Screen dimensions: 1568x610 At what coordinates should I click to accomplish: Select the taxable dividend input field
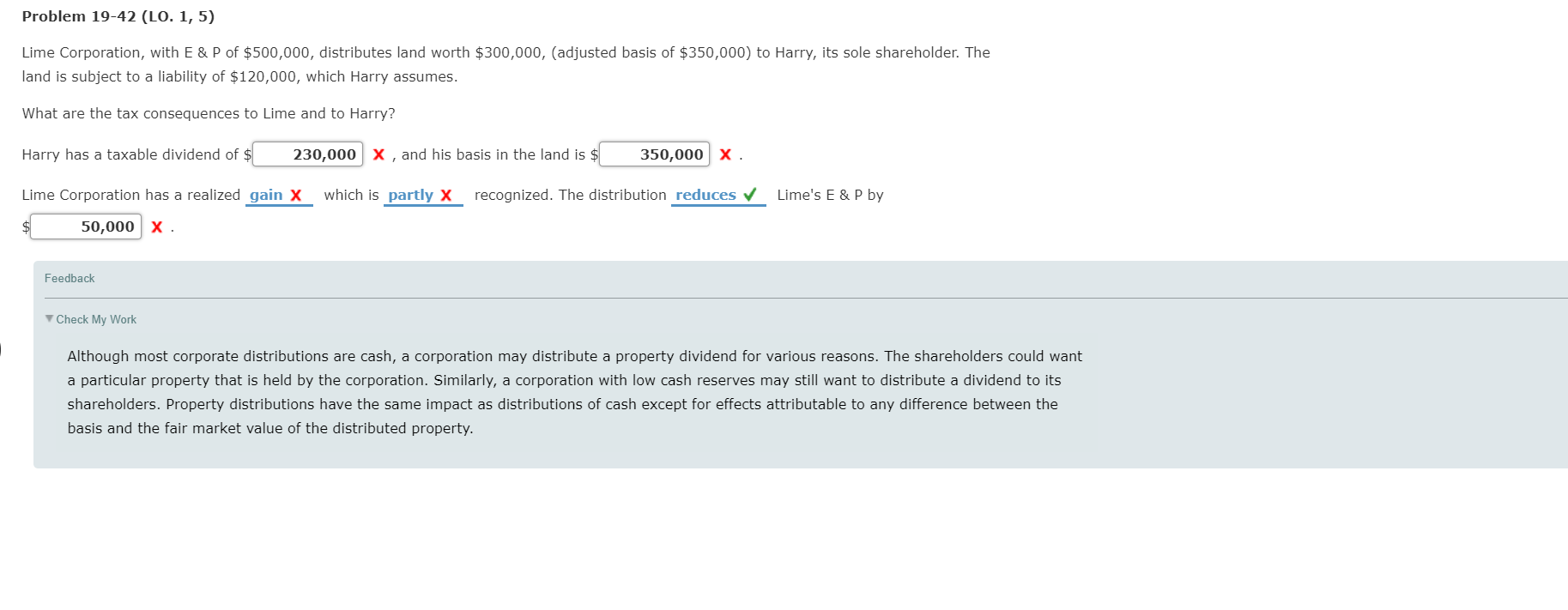pos(307,154)
